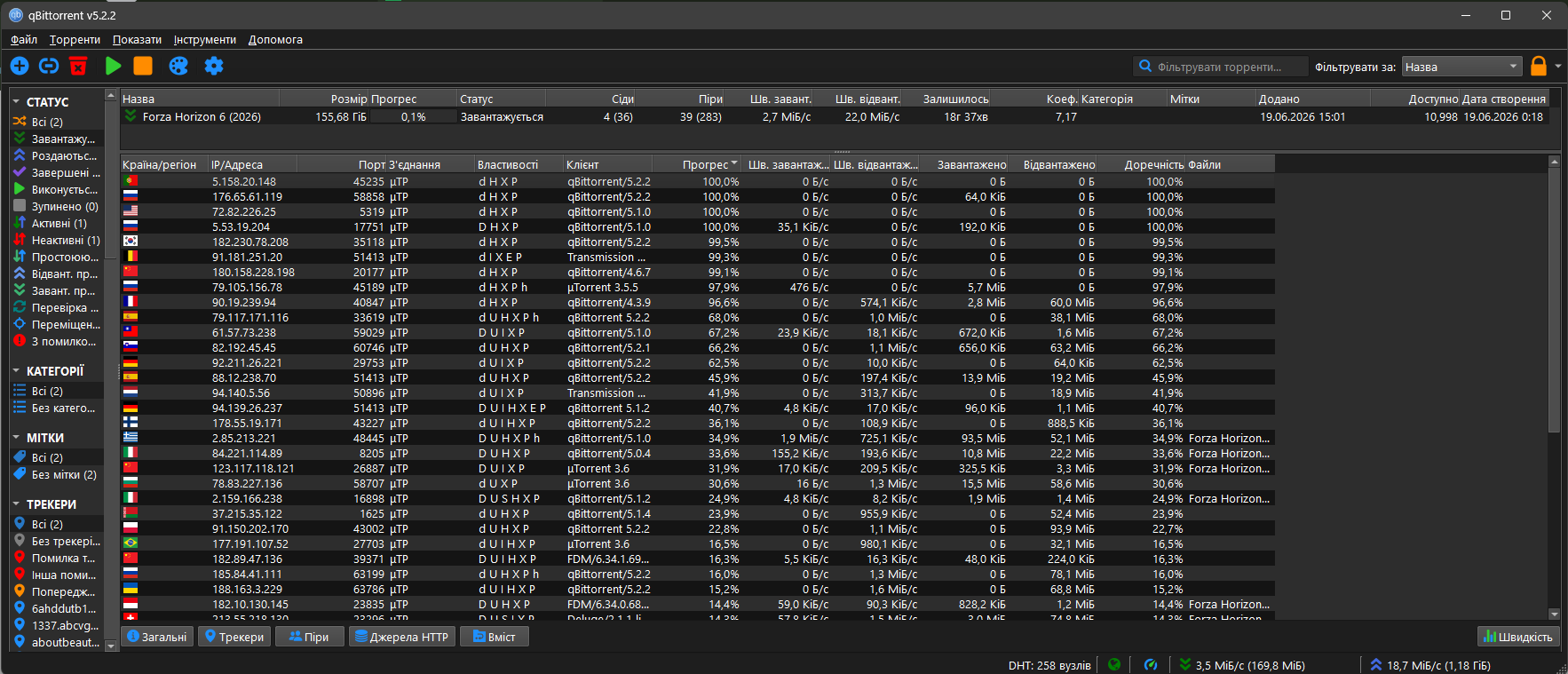
Task: Open the Інструменти menu
Action: pos(205,39)
